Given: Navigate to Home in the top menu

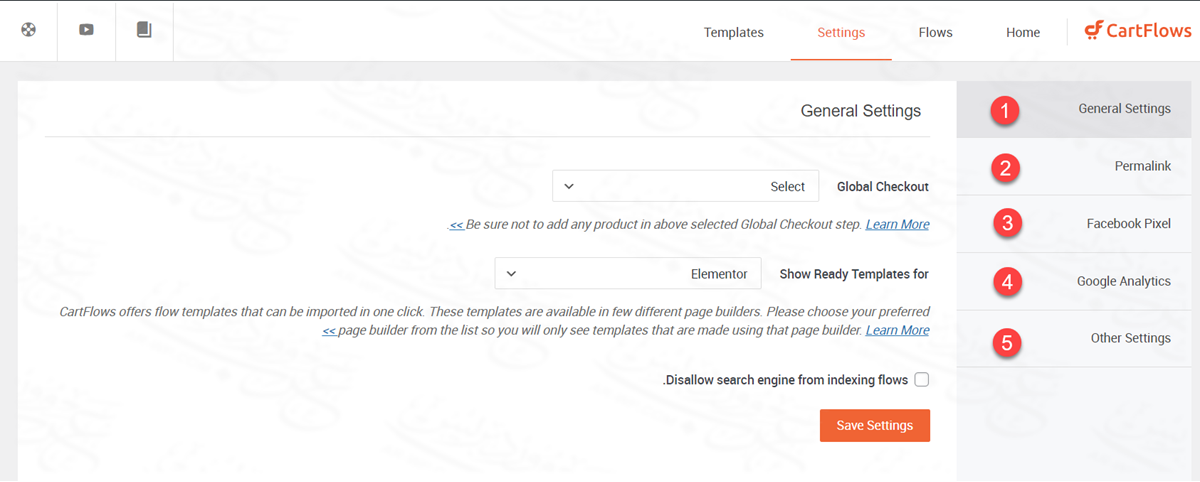Looking at the screenshot, I should click(x=1023, y=32).
